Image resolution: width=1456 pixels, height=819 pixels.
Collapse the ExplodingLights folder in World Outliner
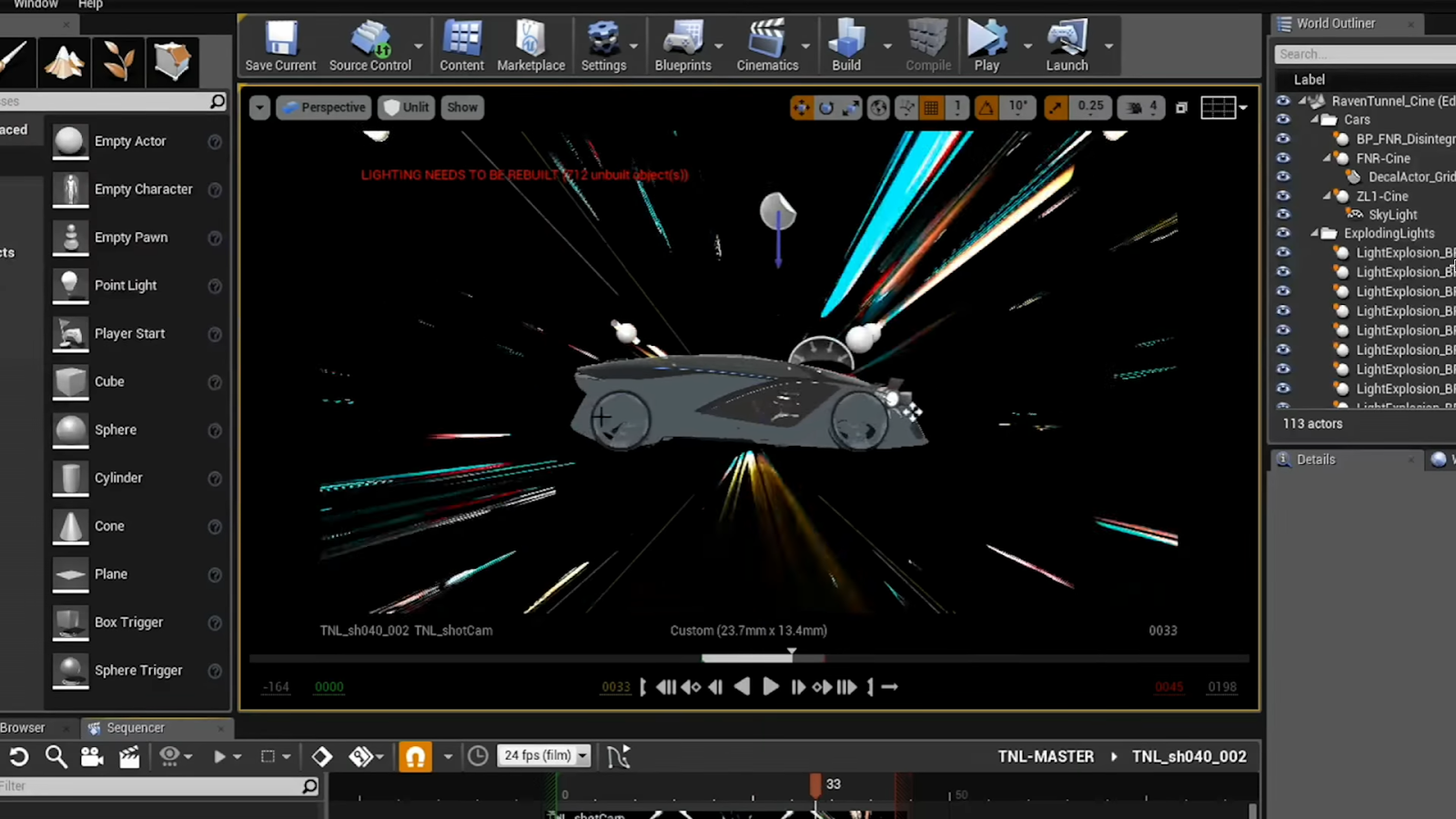(1315, 233)
